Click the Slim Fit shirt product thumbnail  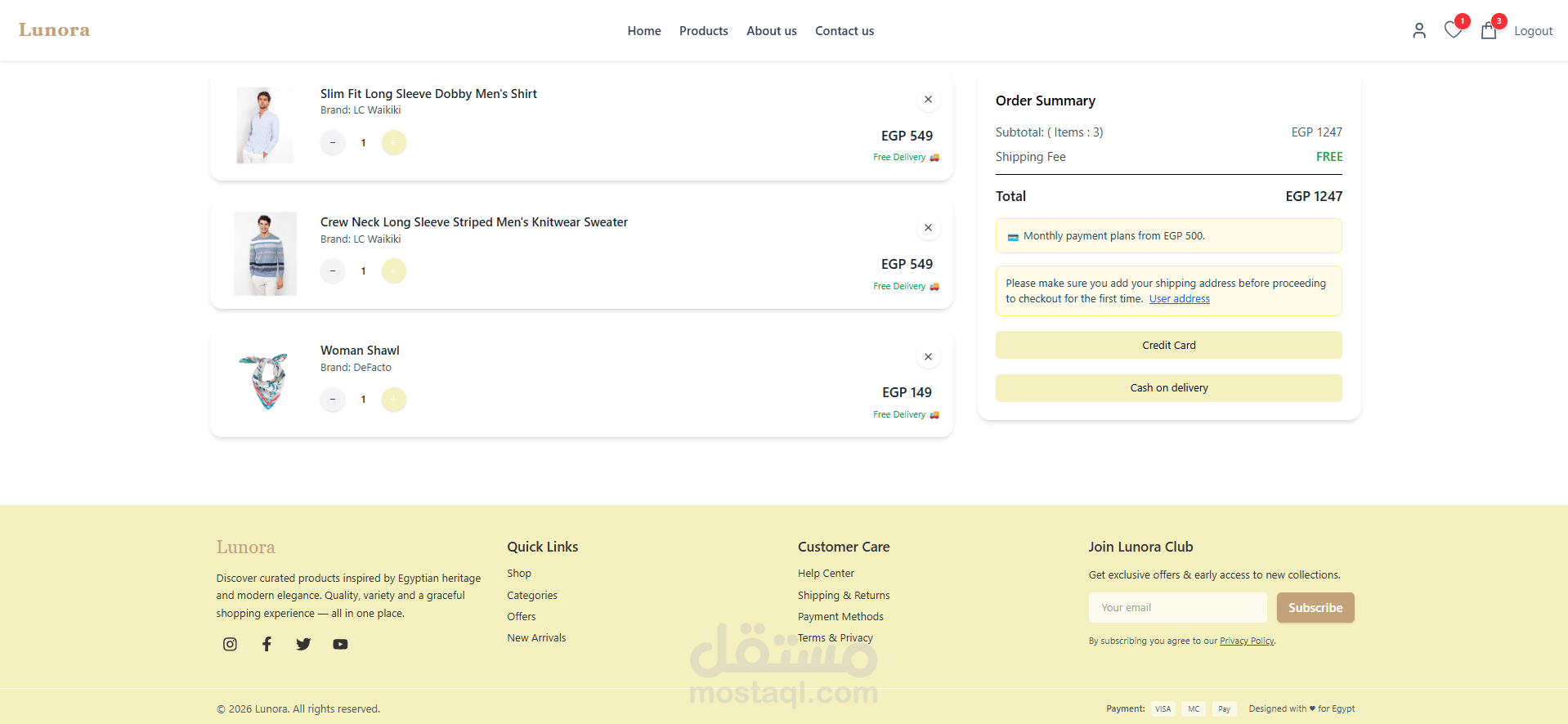[265, 126]
